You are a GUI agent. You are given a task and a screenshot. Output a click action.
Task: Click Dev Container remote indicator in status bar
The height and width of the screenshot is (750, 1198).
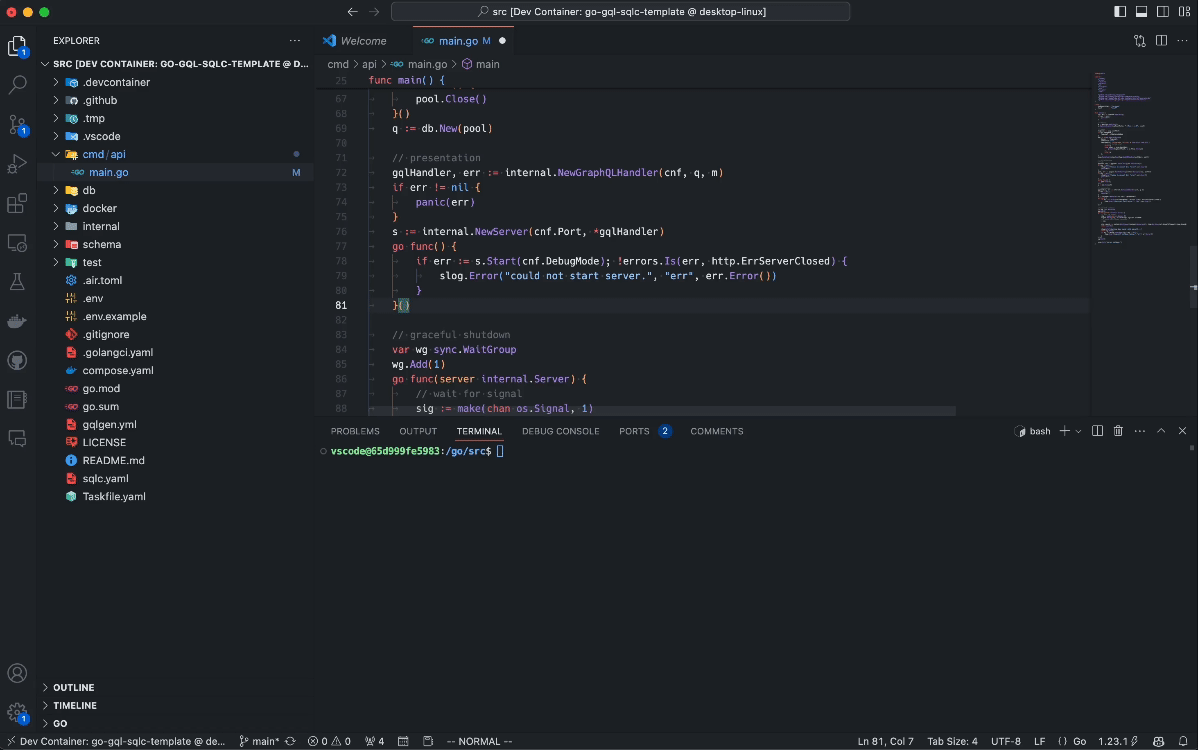116,741
